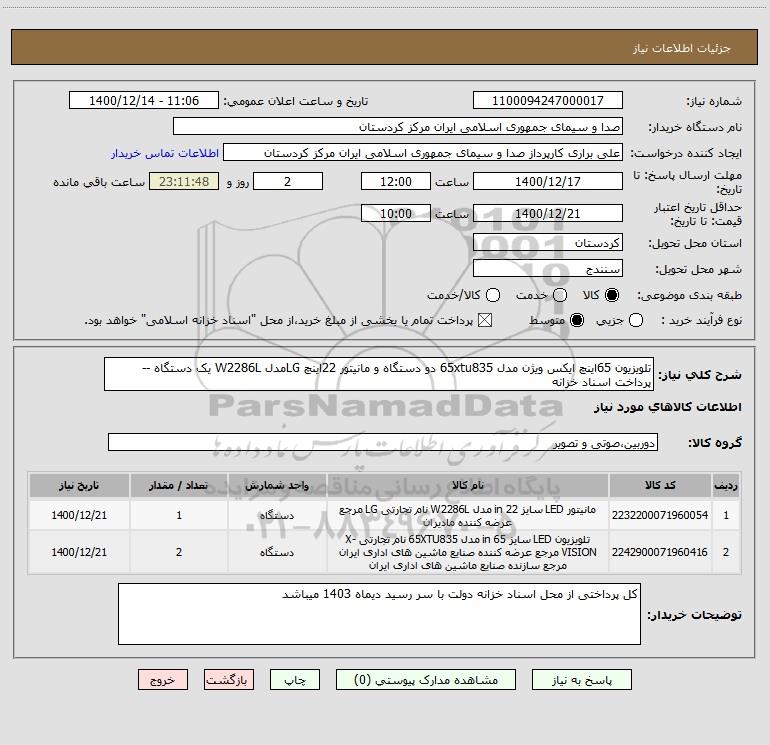770x745 pixels.
Task: Click the جزئیات اطلاعات نیاز header title
Action: pos(681,48)
